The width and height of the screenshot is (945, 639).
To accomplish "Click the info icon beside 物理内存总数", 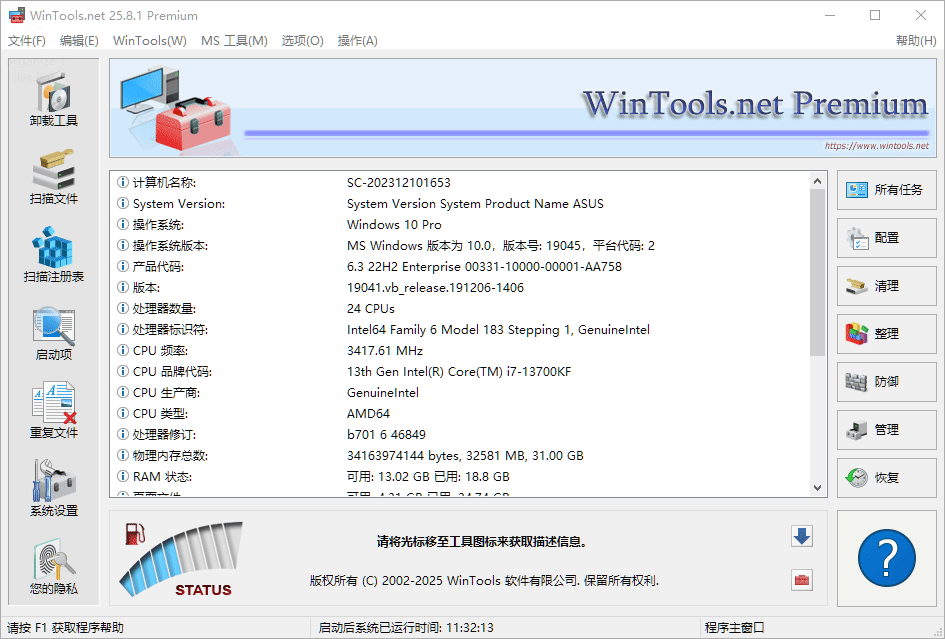I will 123,455.
